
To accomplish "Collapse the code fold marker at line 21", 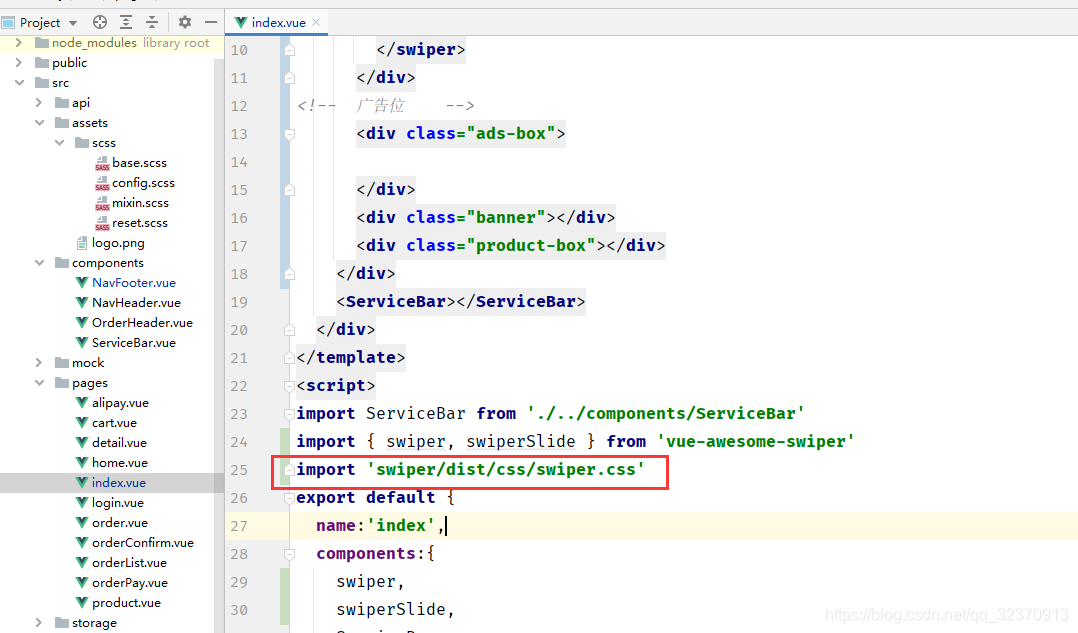I will [288, 357].
